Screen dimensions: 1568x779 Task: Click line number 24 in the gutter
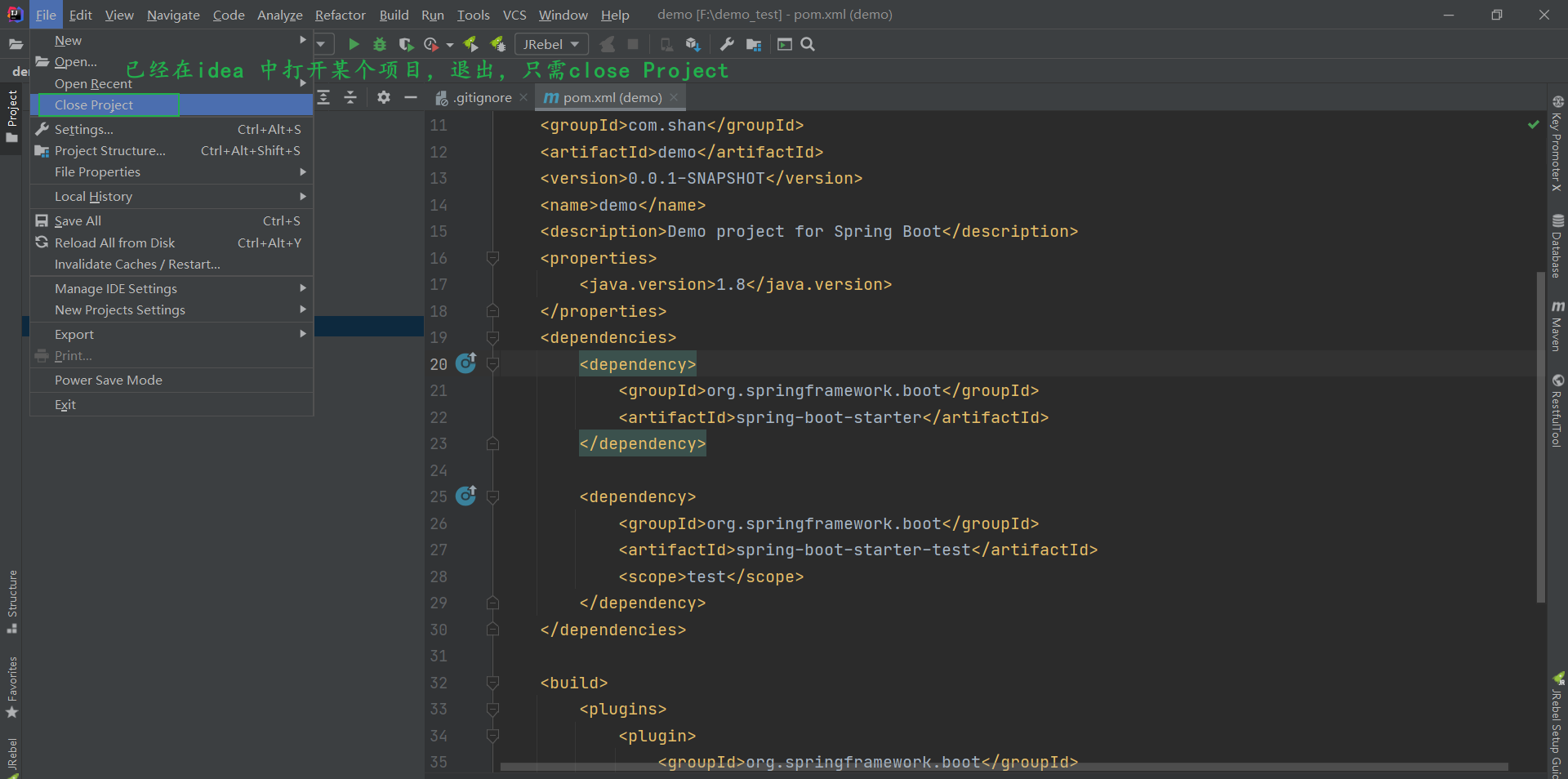pyautogui.click(x=439, y=470)
